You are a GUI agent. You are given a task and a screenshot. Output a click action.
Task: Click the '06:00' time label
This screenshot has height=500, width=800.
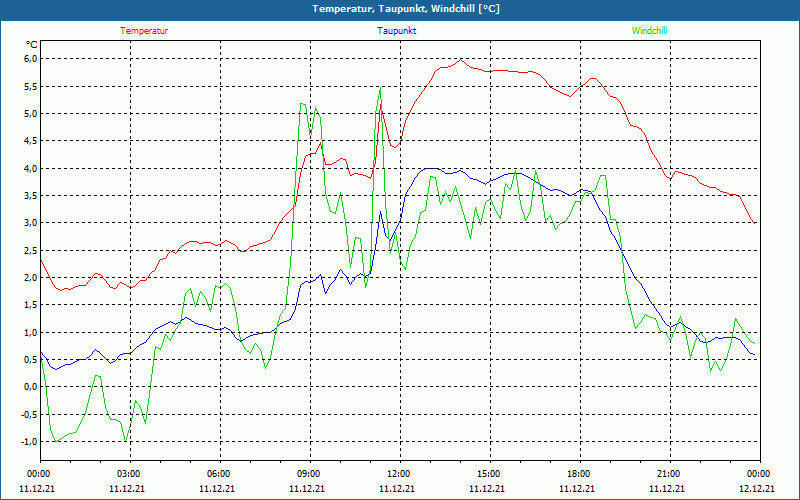[220, 474]
